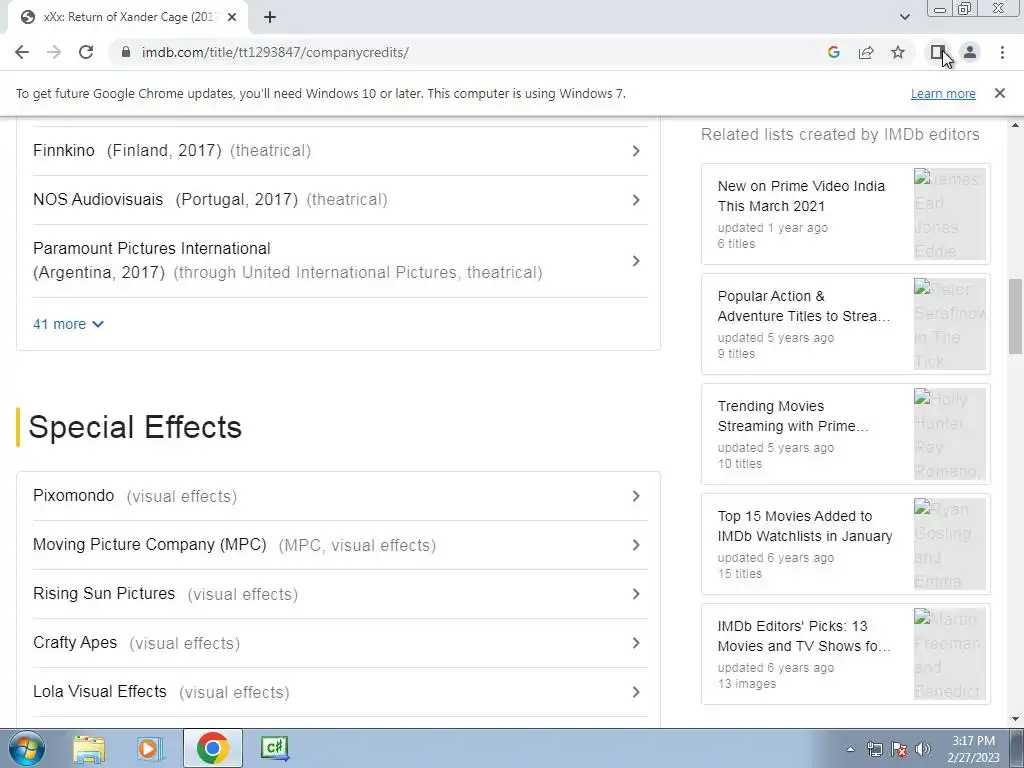This screenshot has width=1024, height=768.
Task: Open the C# application in taskbar
Action: coord(274,748)
